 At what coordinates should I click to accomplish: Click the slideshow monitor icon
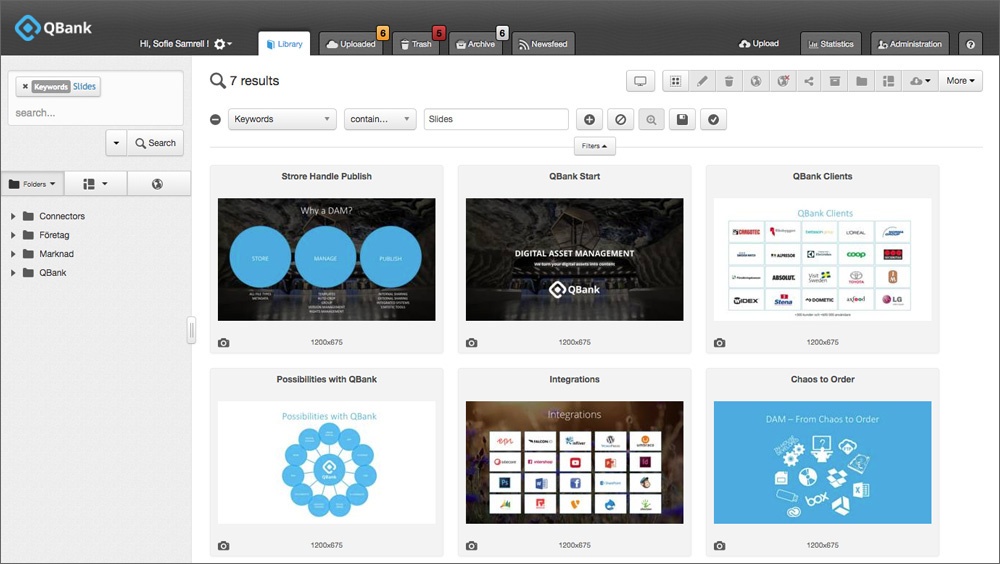tap(640, 81)
